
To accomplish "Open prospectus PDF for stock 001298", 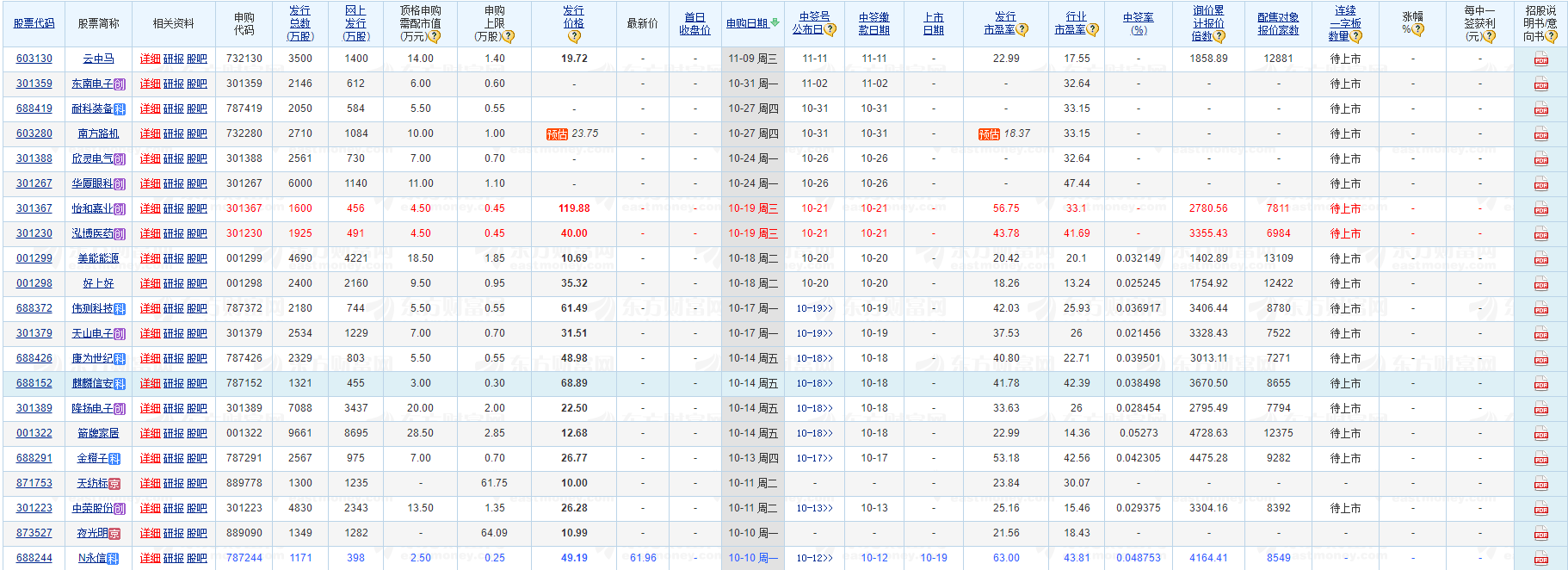I will point(1540,284).
